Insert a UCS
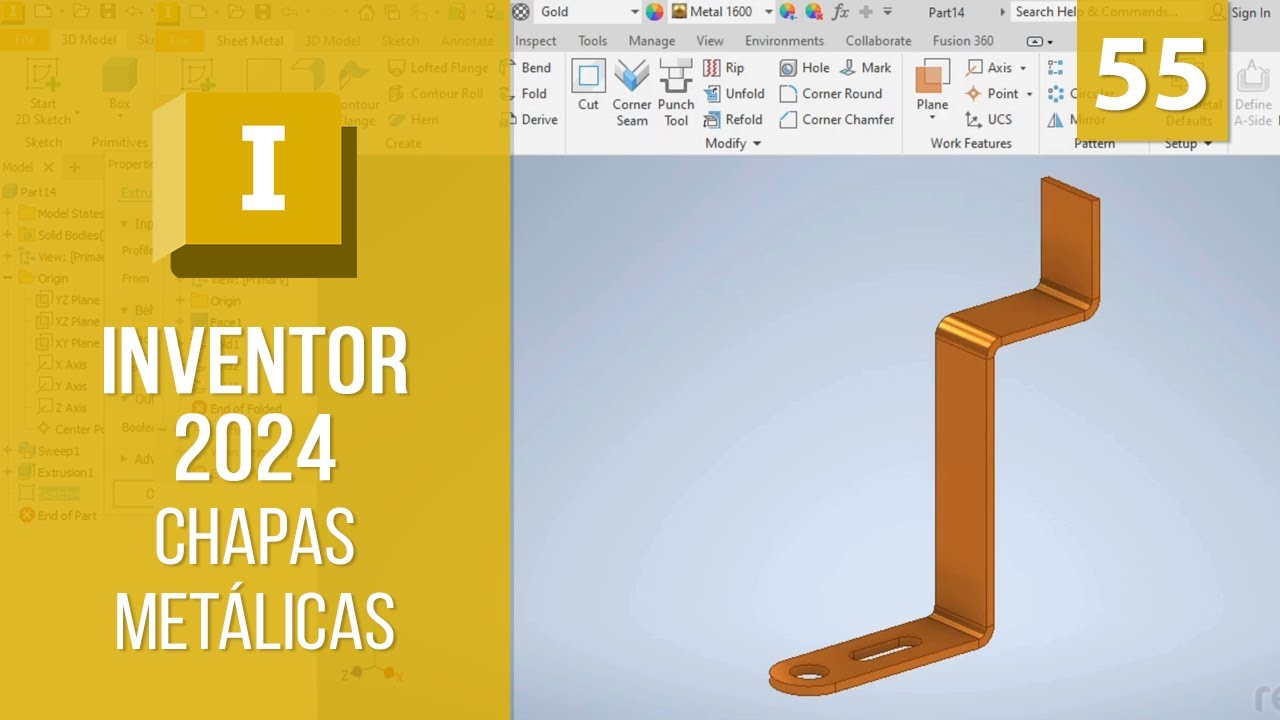 (x=989, y=119)
